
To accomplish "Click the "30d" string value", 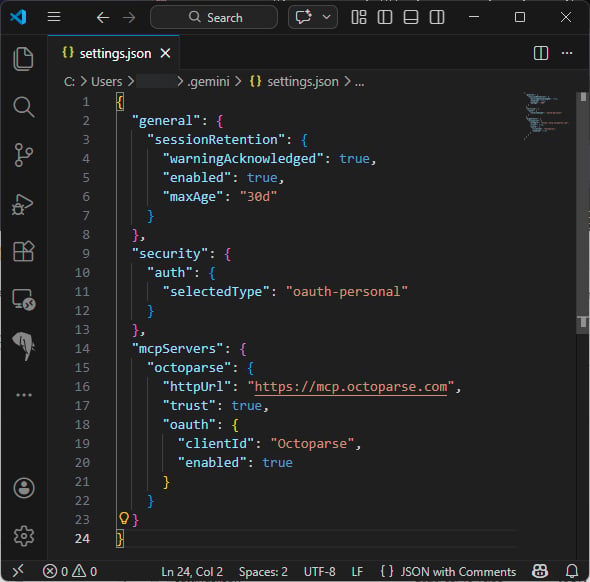I will point(259,197).
